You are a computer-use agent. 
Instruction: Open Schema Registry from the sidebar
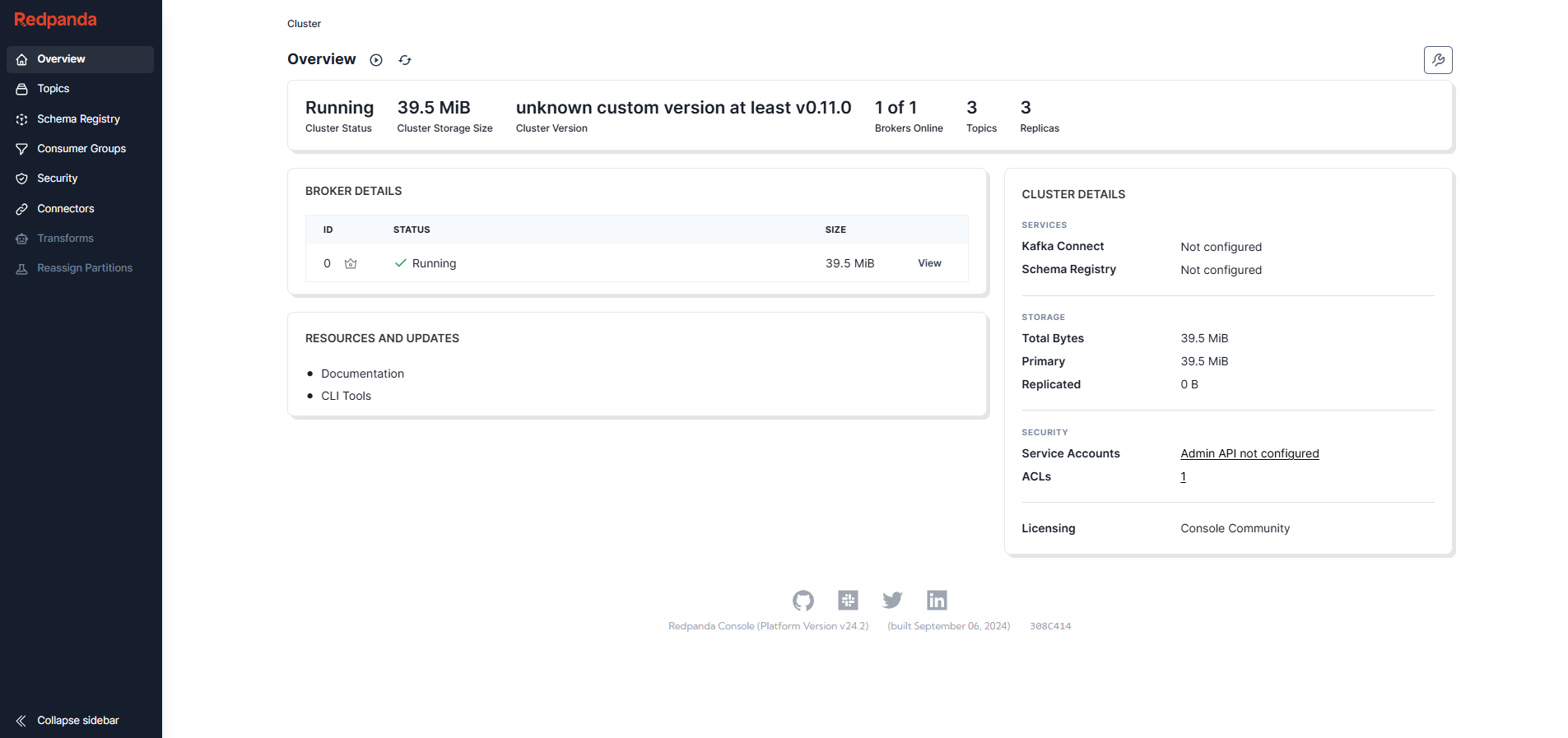point(78,119)
